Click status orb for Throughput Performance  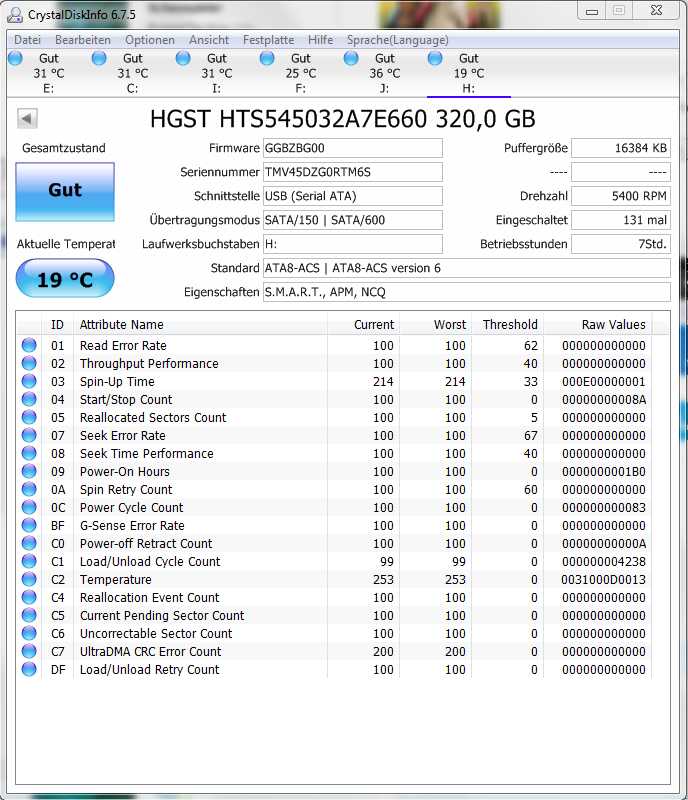point(29,363)
